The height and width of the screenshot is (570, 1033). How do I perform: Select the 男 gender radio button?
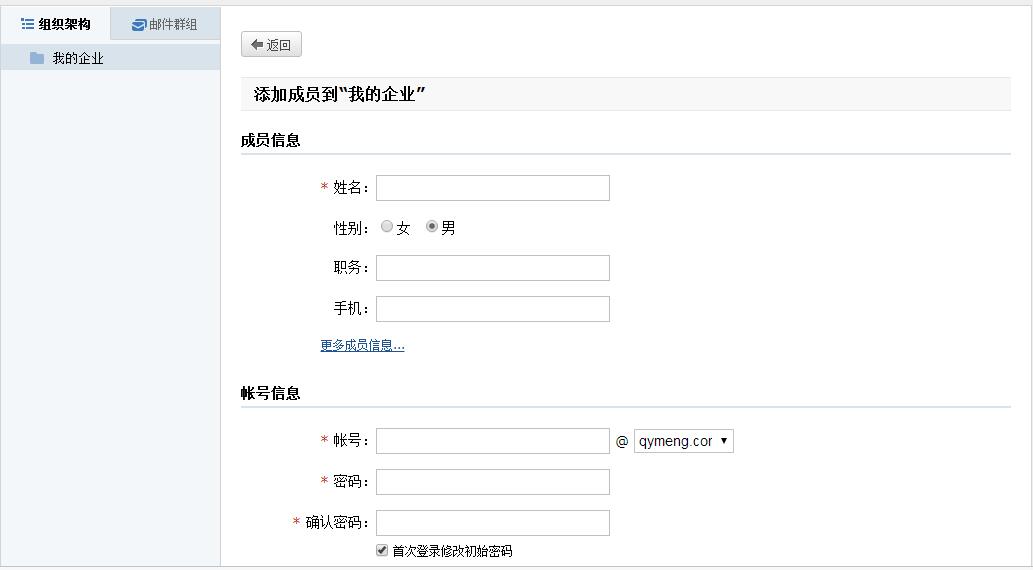tap(432, 227)
